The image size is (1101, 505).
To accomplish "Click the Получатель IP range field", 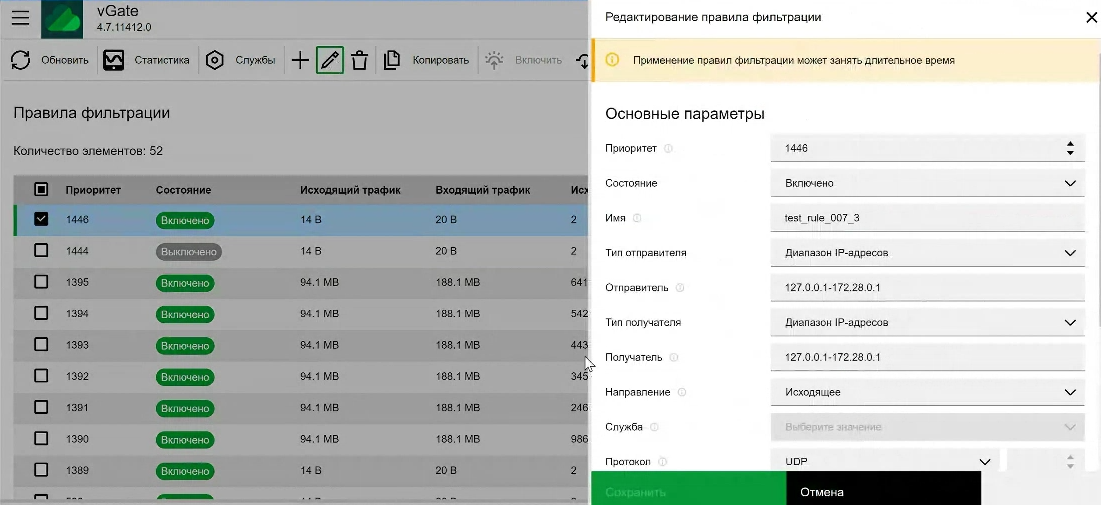I will 927,357.
